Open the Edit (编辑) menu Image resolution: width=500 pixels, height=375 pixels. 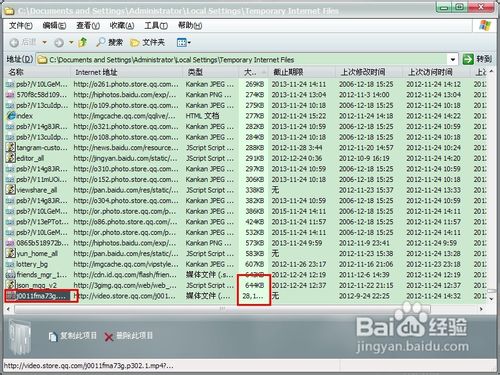point(54,26)
